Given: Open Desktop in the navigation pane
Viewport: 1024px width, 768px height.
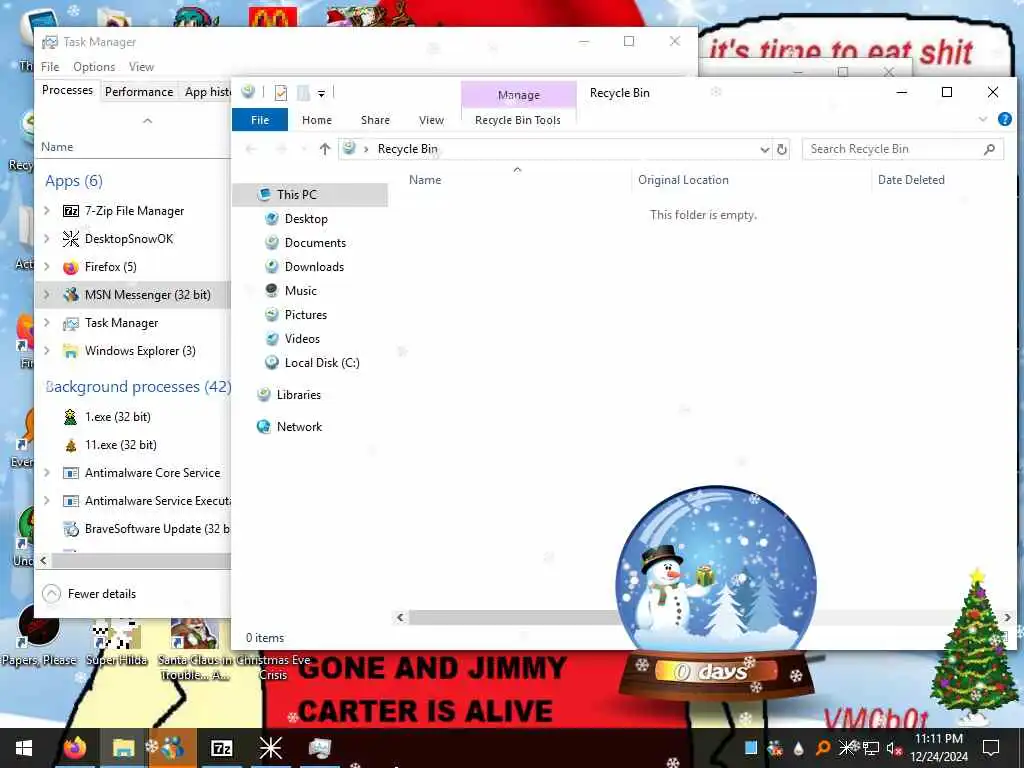Looking at the screenshot, I should pos(306,219).
